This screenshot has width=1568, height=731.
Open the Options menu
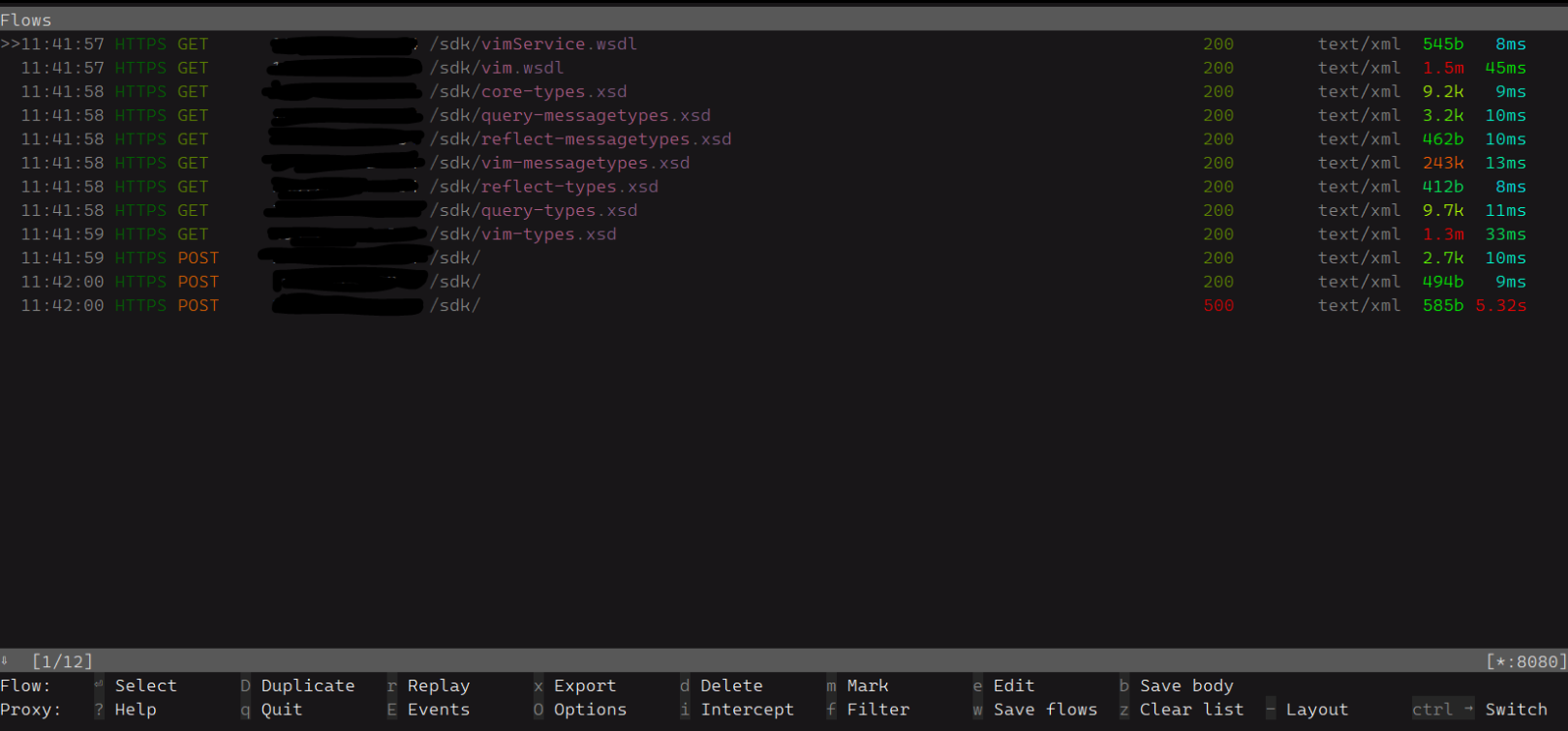pos(590,710)
